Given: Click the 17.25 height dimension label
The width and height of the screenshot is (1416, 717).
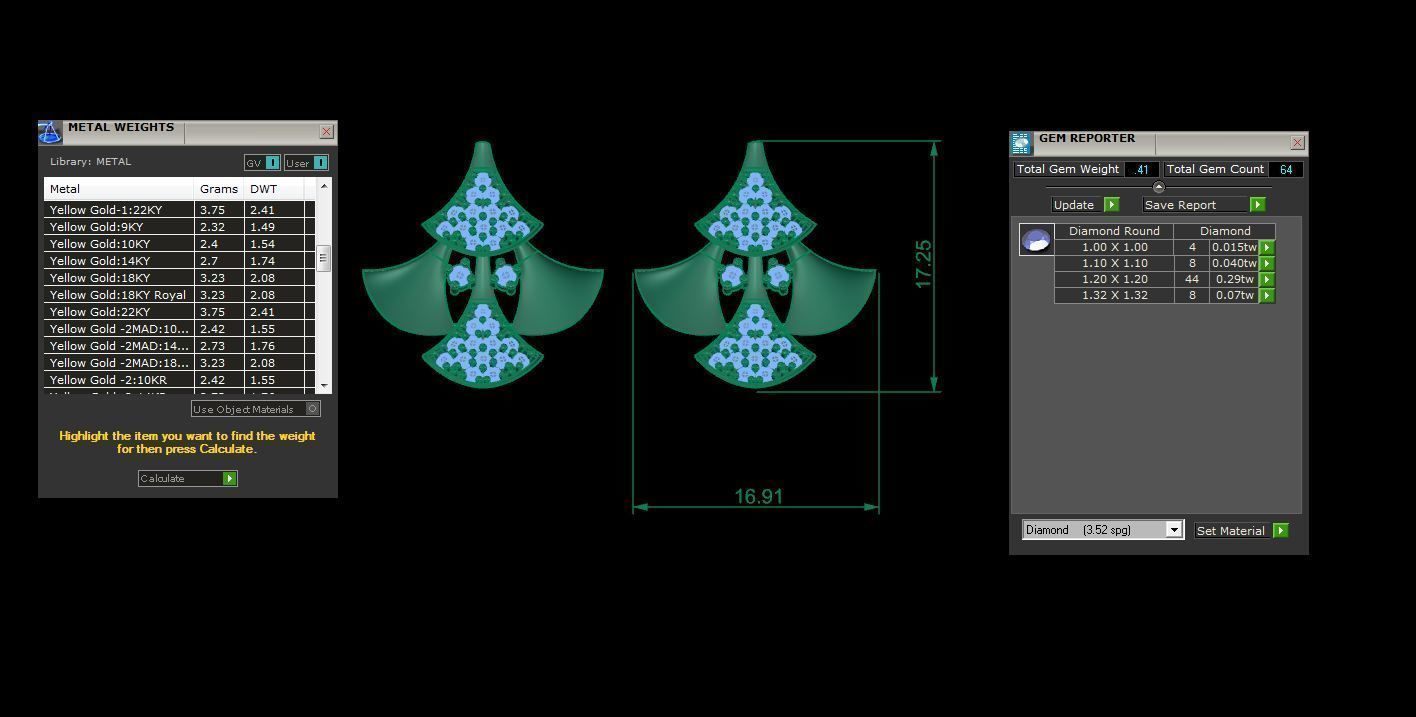Looking at the screenshot, I should 922,264.
